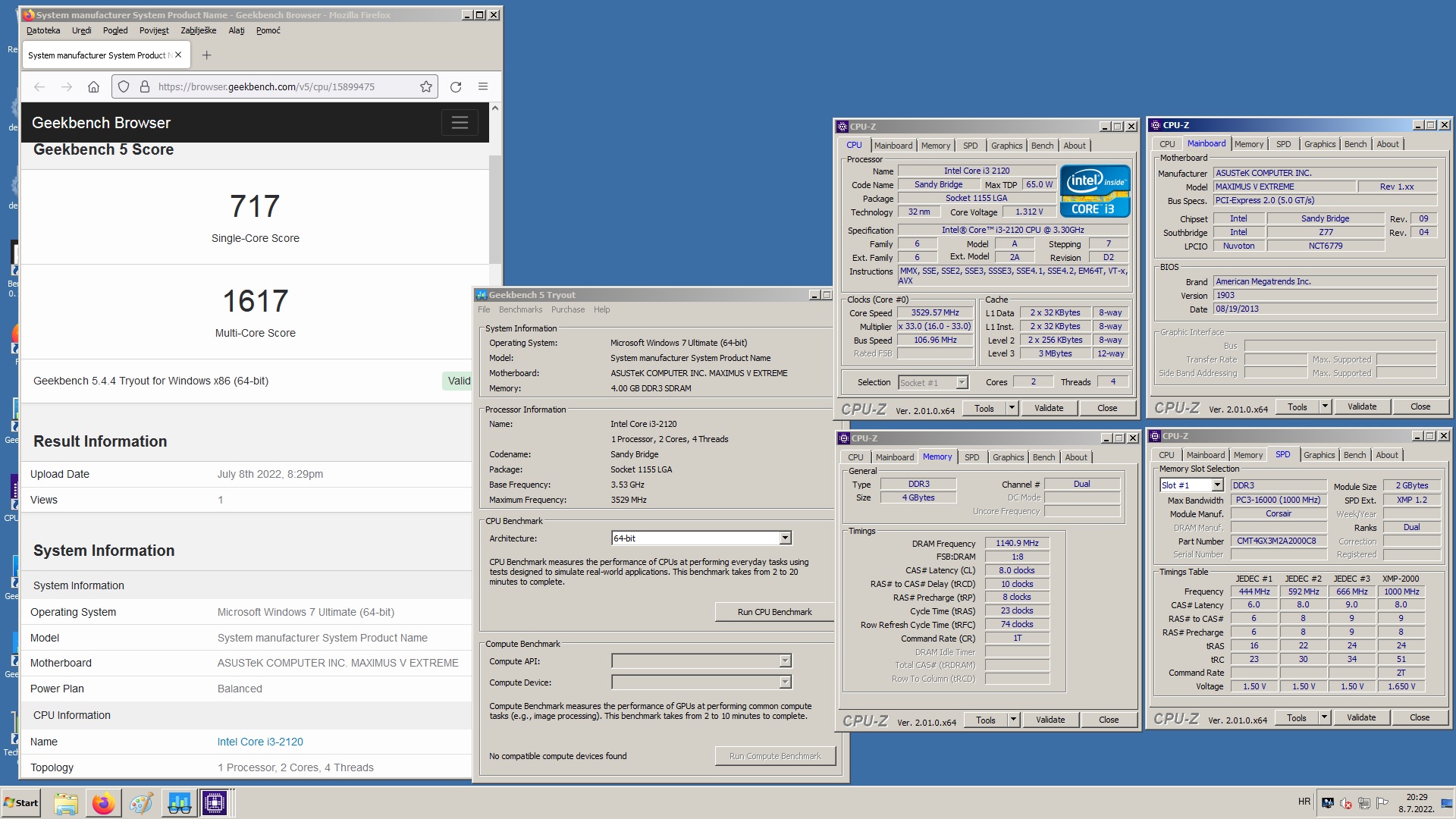Click Validate in CPU tab window
Screen dimensions: 1456x819
[1049, 408]
